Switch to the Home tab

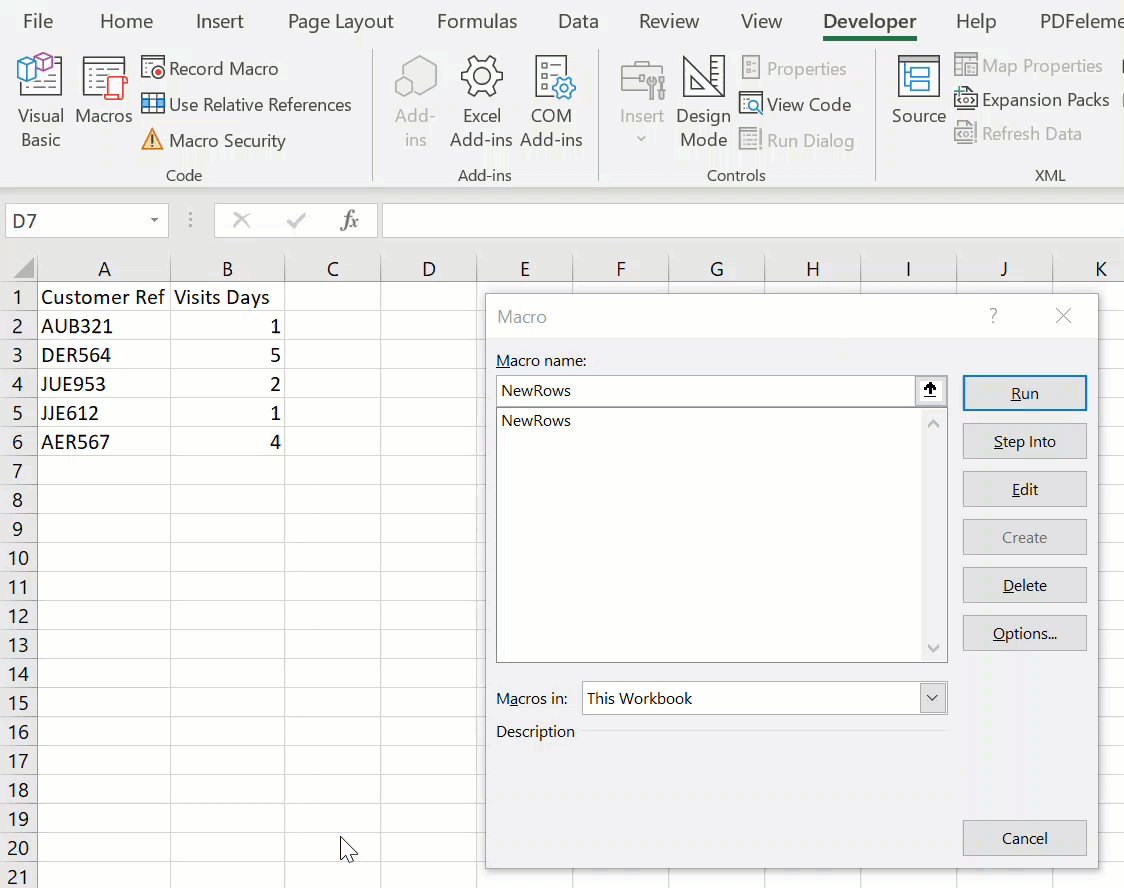pos(126,22)
